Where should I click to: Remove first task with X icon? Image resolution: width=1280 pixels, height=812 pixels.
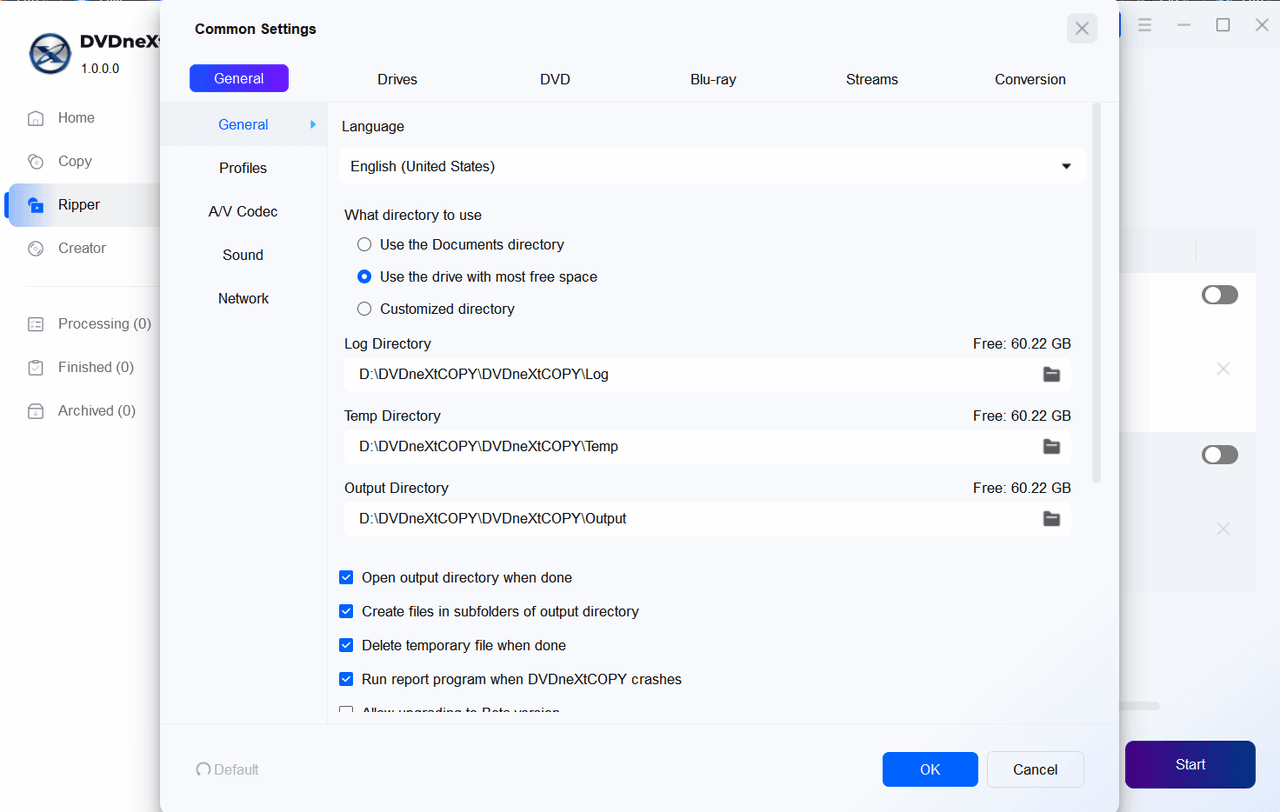[x=1223, y=368]
